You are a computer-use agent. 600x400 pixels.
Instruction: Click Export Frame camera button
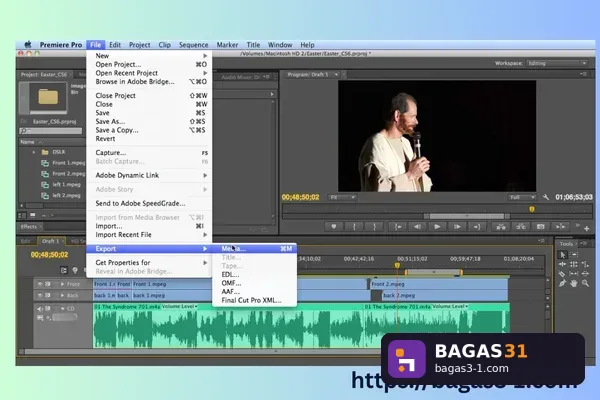[541, 227]
